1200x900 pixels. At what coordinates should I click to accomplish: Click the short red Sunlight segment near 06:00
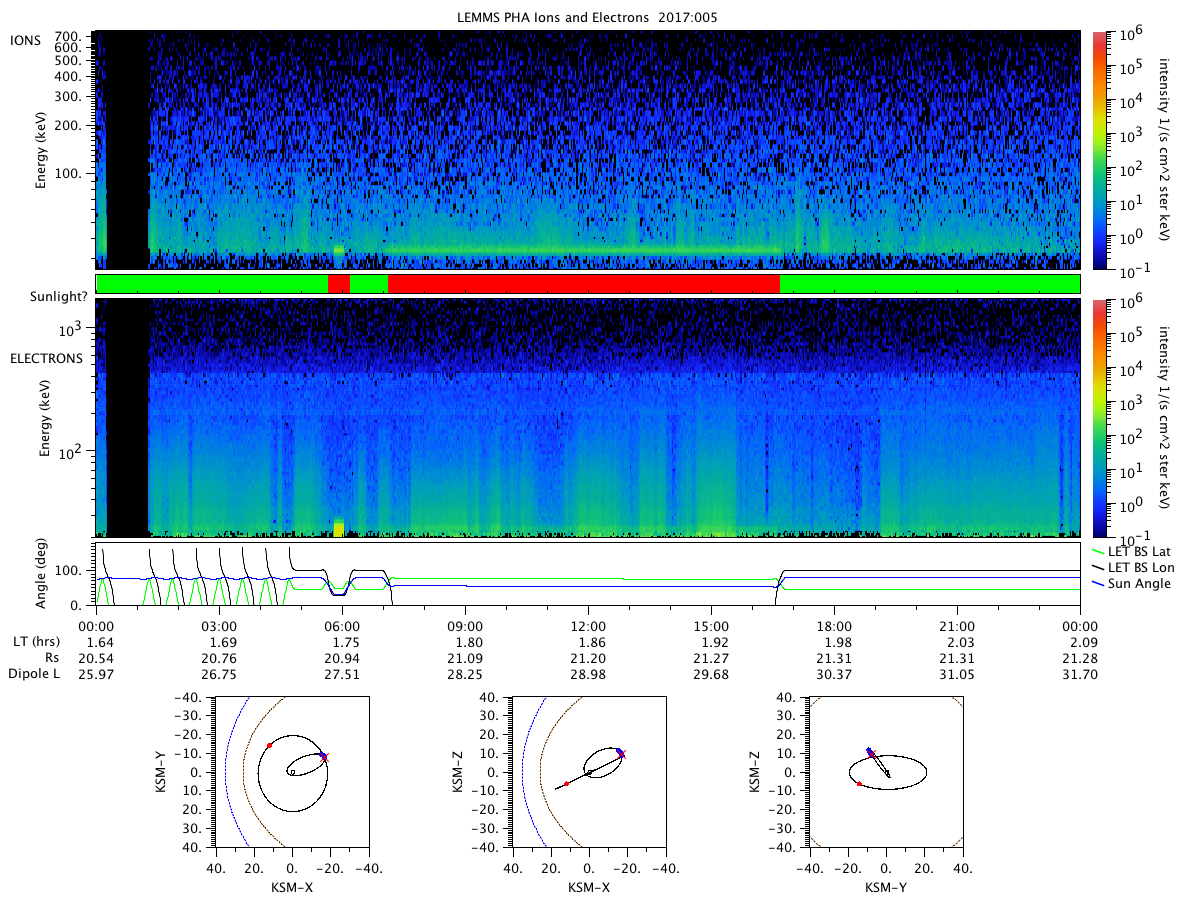pos(339,284)
